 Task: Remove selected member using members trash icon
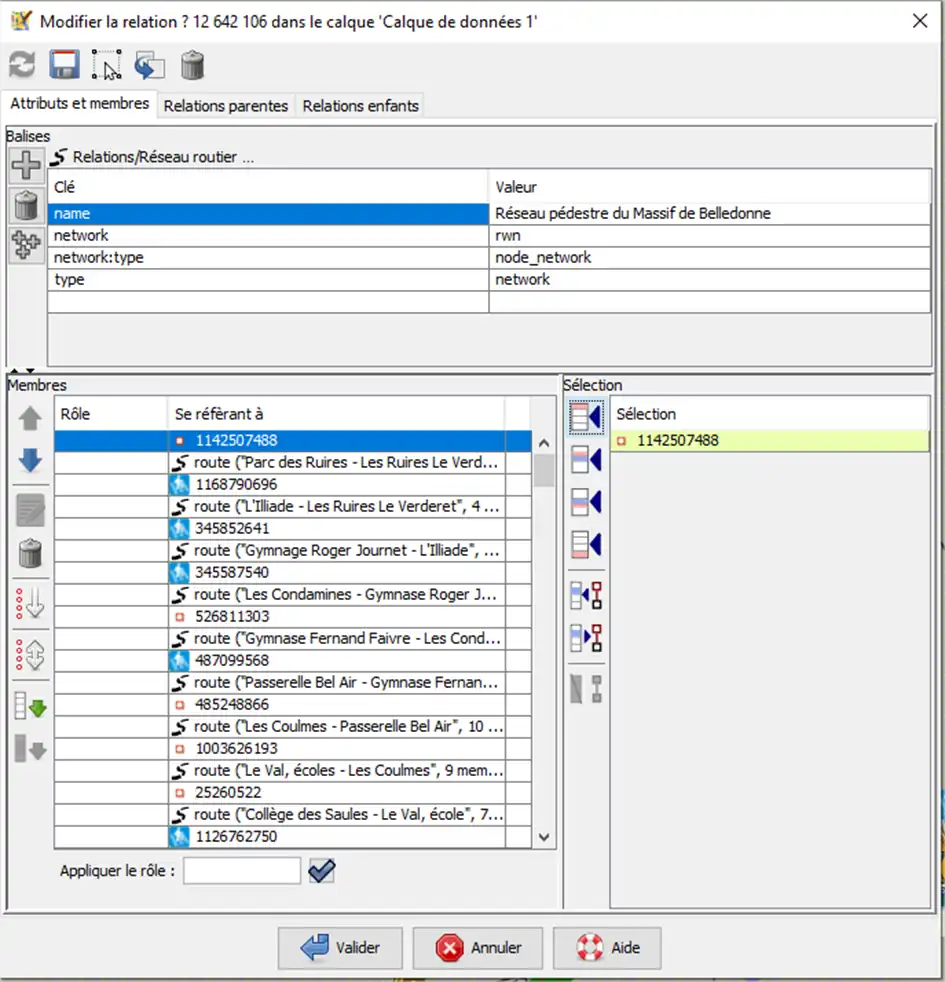tap(30, 552)
